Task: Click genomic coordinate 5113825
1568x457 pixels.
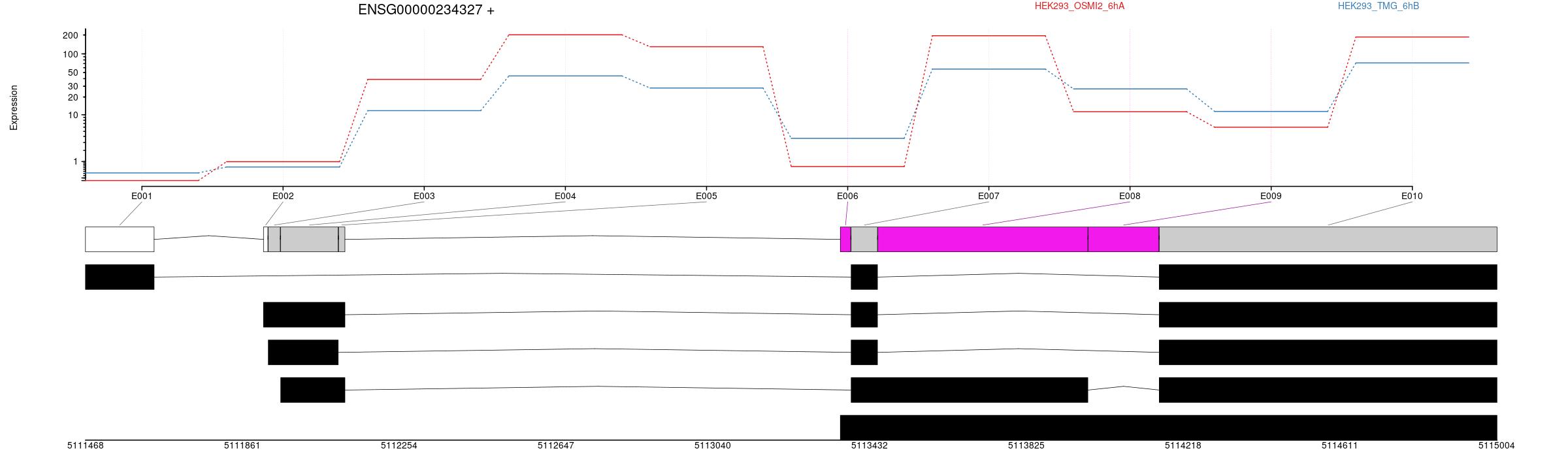Action: click(1026, 446)
